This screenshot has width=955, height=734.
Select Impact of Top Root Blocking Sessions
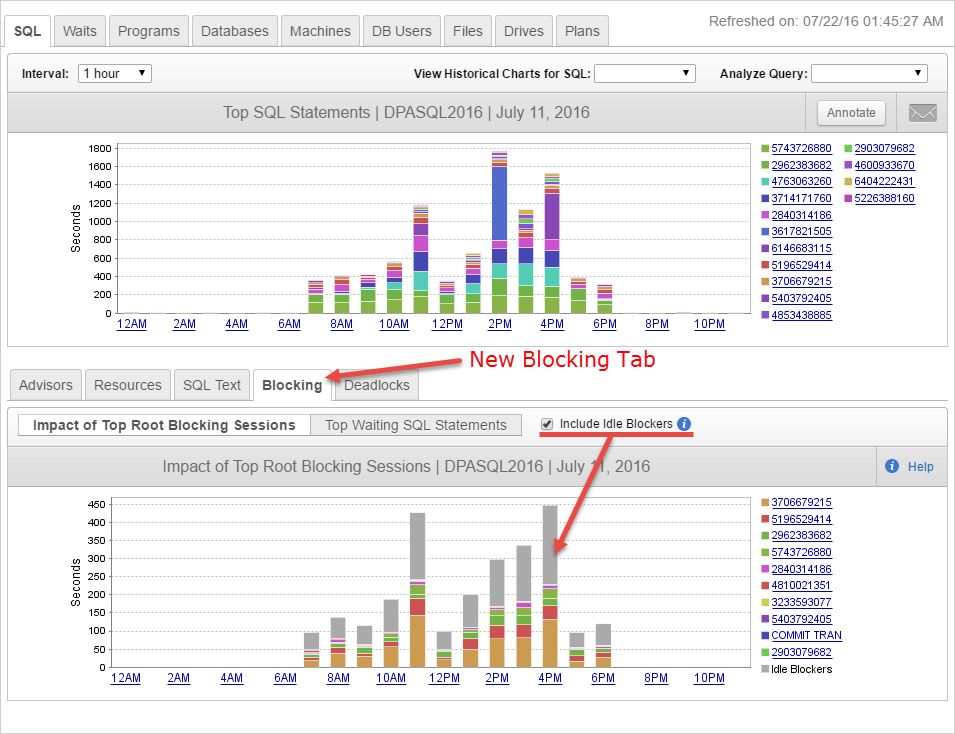click(x=164, y=425)
